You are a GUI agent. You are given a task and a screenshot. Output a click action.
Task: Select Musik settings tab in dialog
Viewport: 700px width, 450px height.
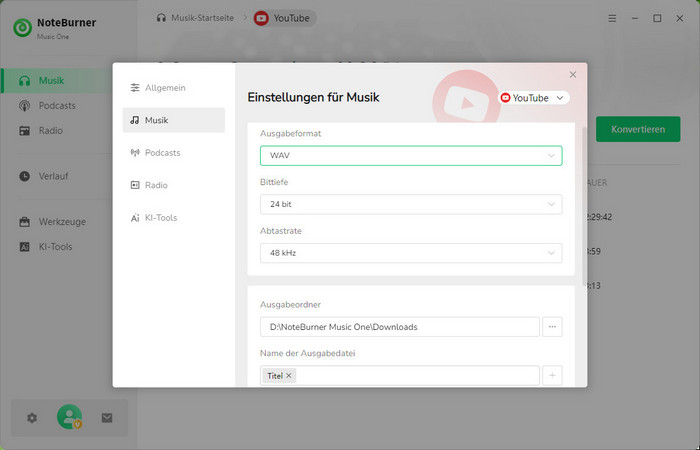(174, 120)
